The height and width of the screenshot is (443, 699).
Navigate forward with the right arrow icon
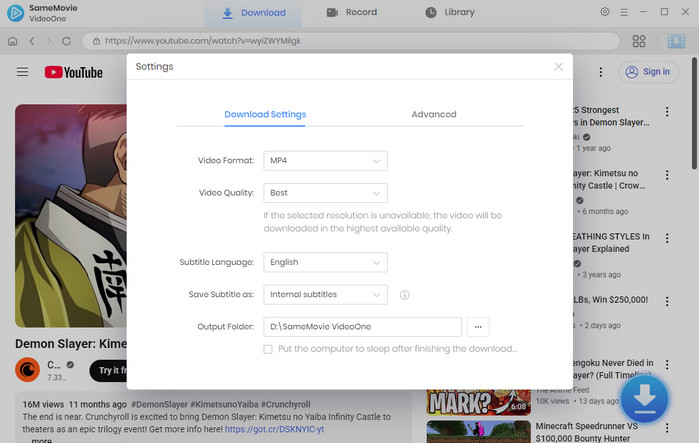[49, 41]
